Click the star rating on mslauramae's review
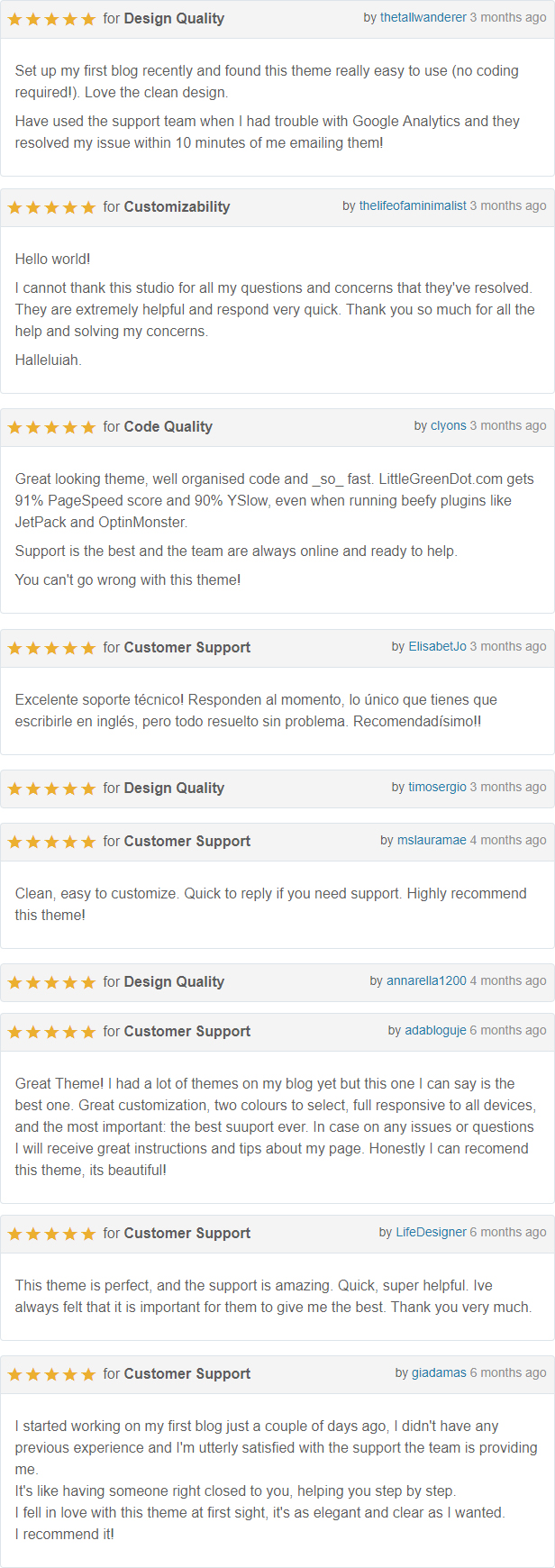This screenshot has width=555, height=1568. click(51, 842)
